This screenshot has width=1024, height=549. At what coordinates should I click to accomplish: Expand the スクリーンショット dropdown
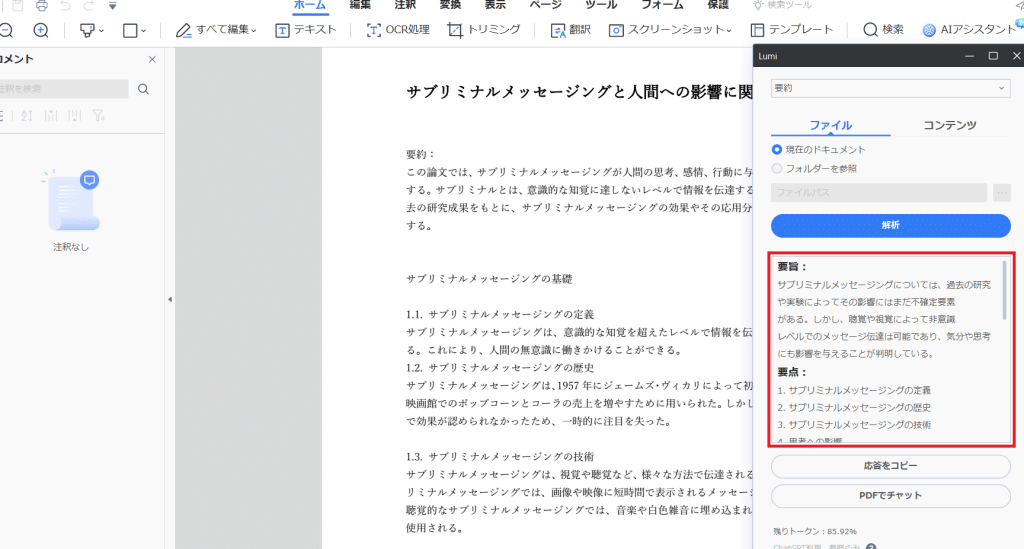pos(729,30)
